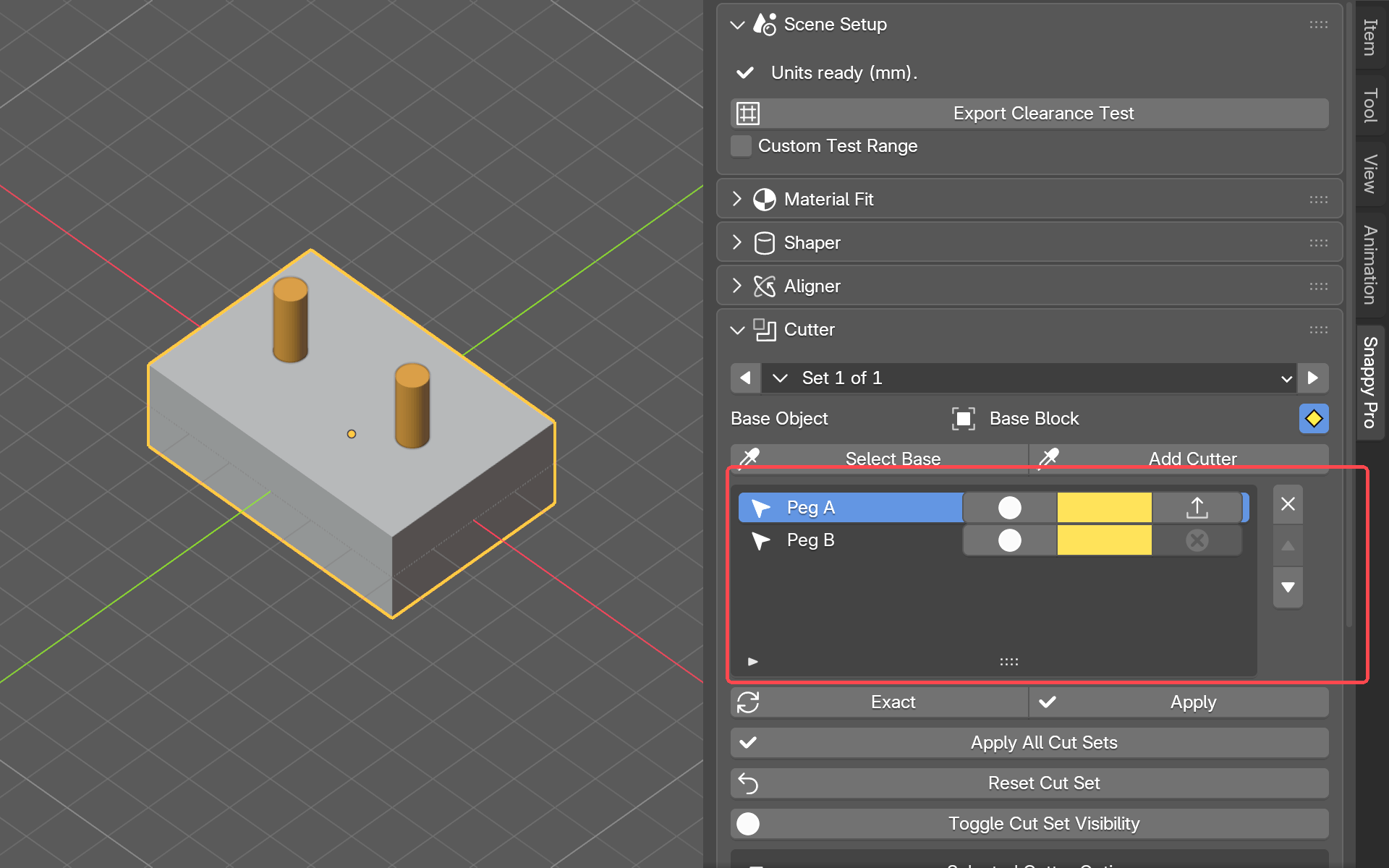Collapse the Cutter panel

[737, 330]
